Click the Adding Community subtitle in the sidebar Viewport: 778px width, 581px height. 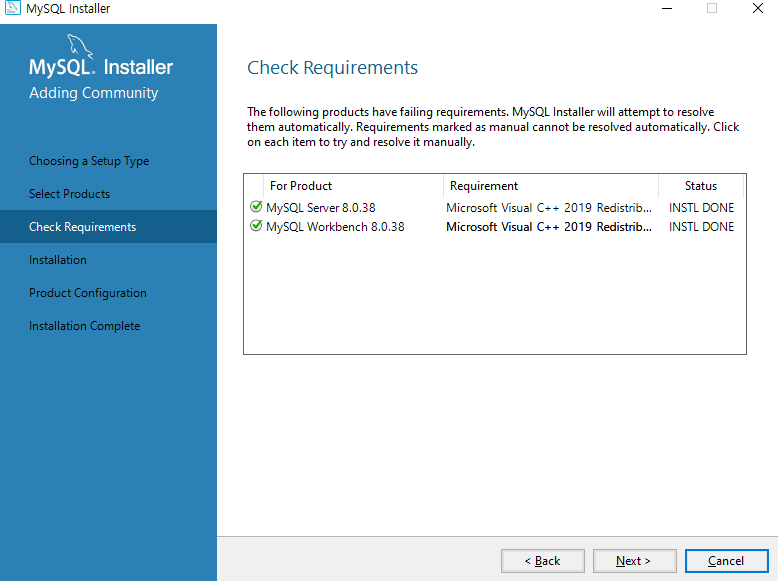(x=93, y=93)
